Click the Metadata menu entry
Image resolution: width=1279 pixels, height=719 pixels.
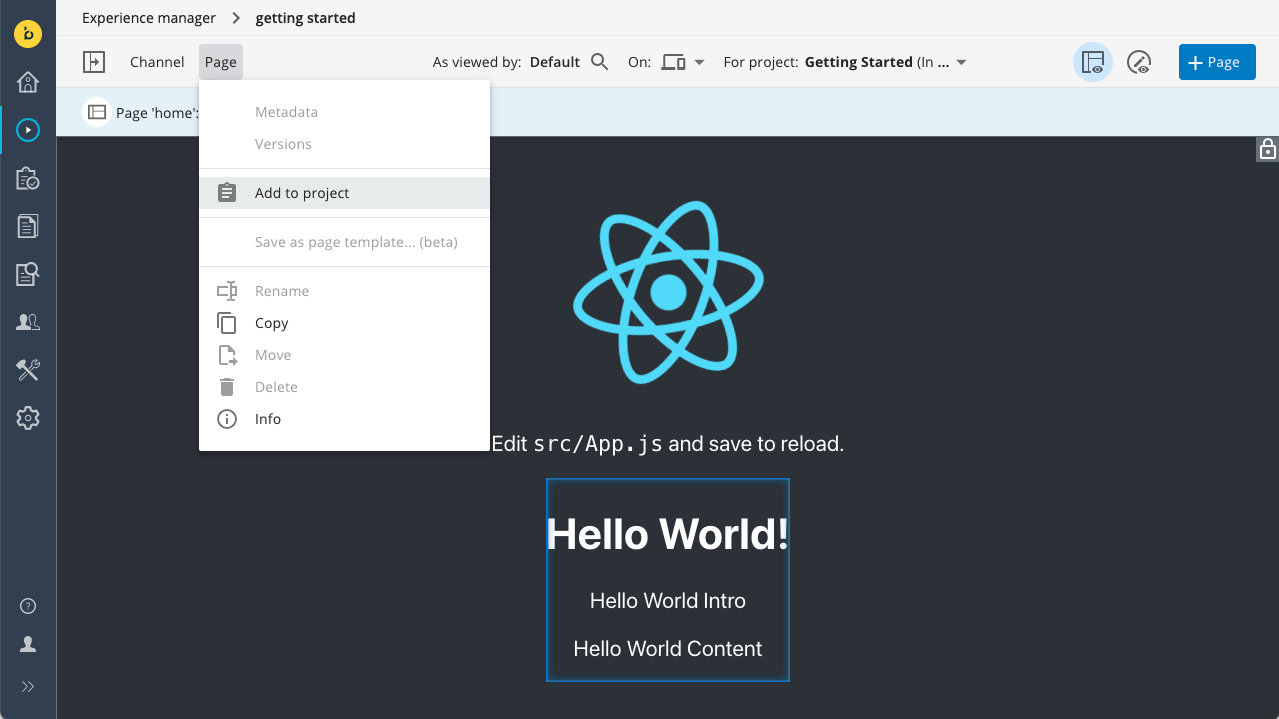point(344,112)
